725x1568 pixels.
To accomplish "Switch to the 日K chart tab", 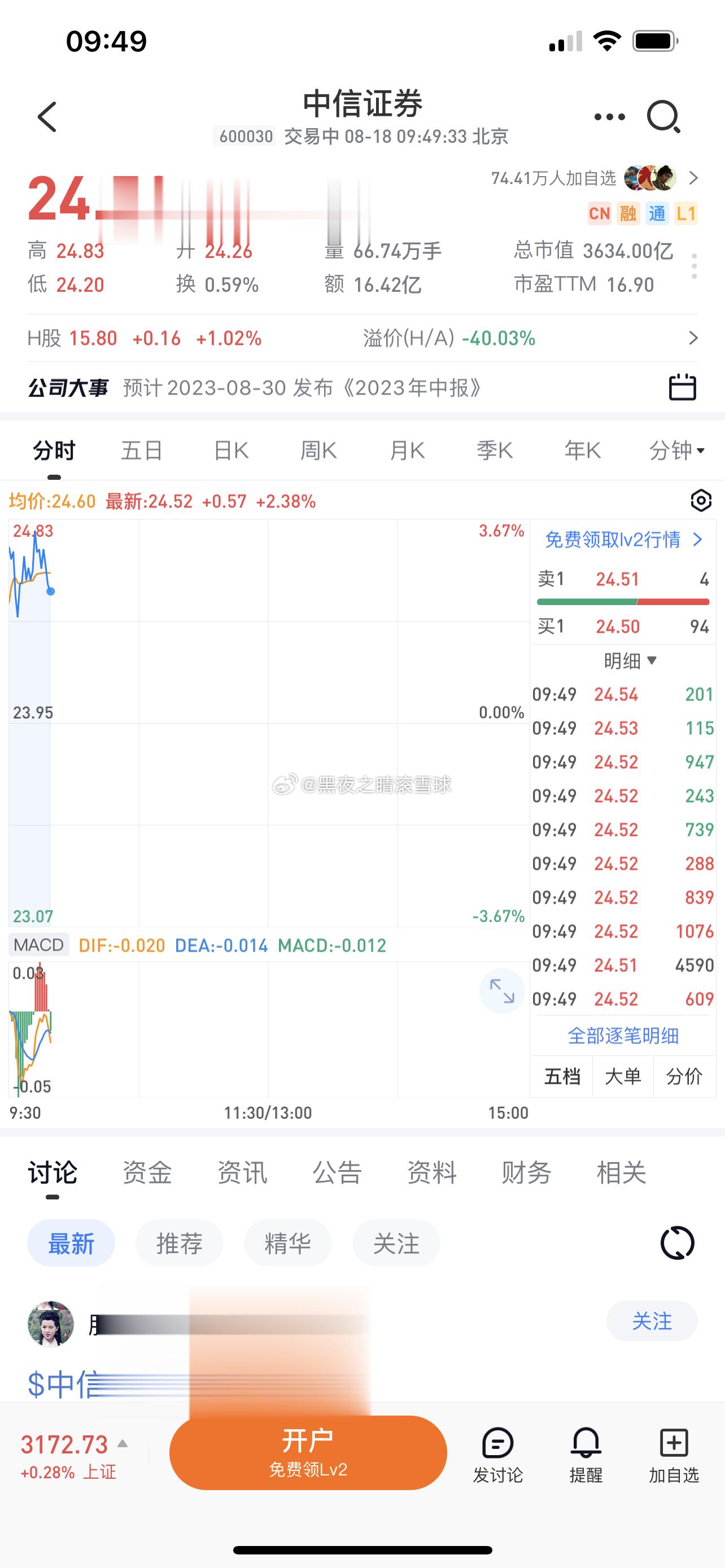I will click(231, 450).
